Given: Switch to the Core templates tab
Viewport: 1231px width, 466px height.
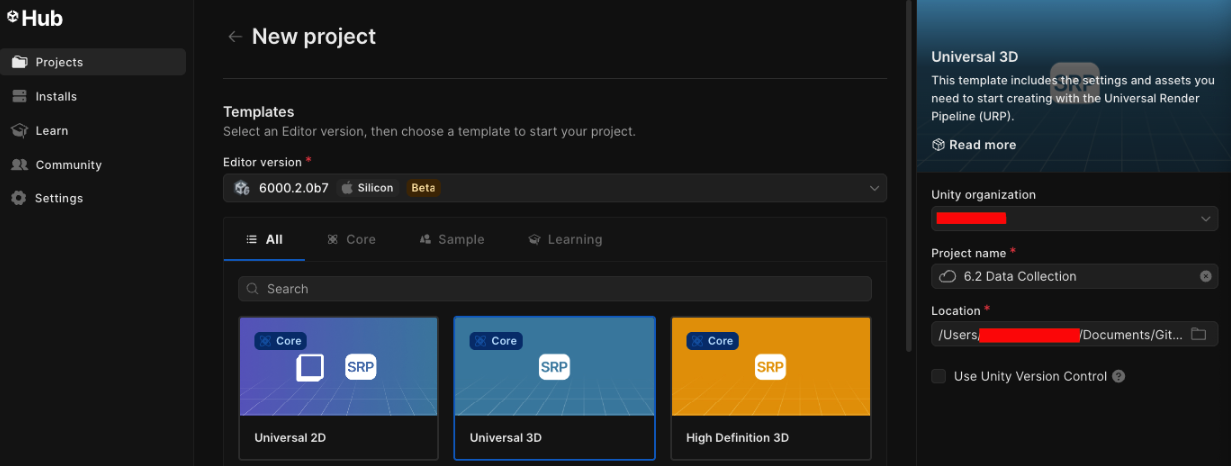Looking at the screenshot, I should (x=351, y=240).
